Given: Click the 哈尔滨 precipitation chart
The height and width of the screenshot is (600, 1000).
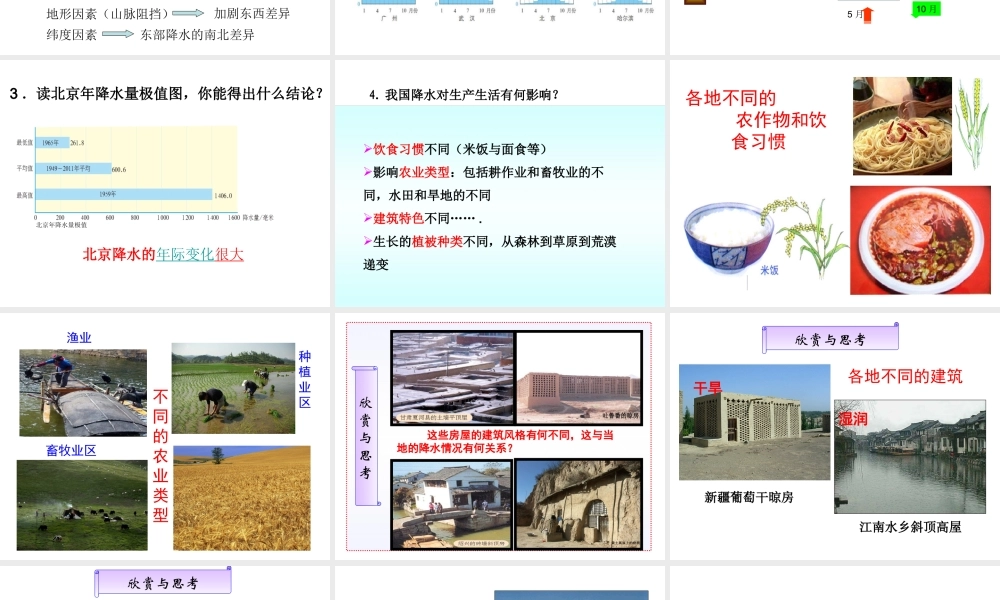Looking at the screenshot, I should pos(625,9).
